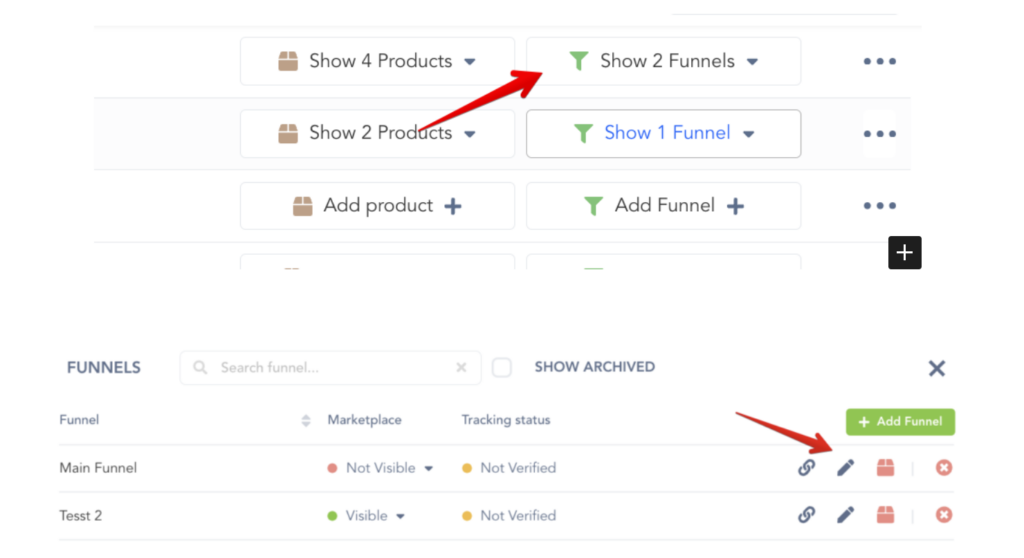Expand the Show 4 Products dropdown
Image resolution: width=1024 pixels, height=558 pixels.
377,61
